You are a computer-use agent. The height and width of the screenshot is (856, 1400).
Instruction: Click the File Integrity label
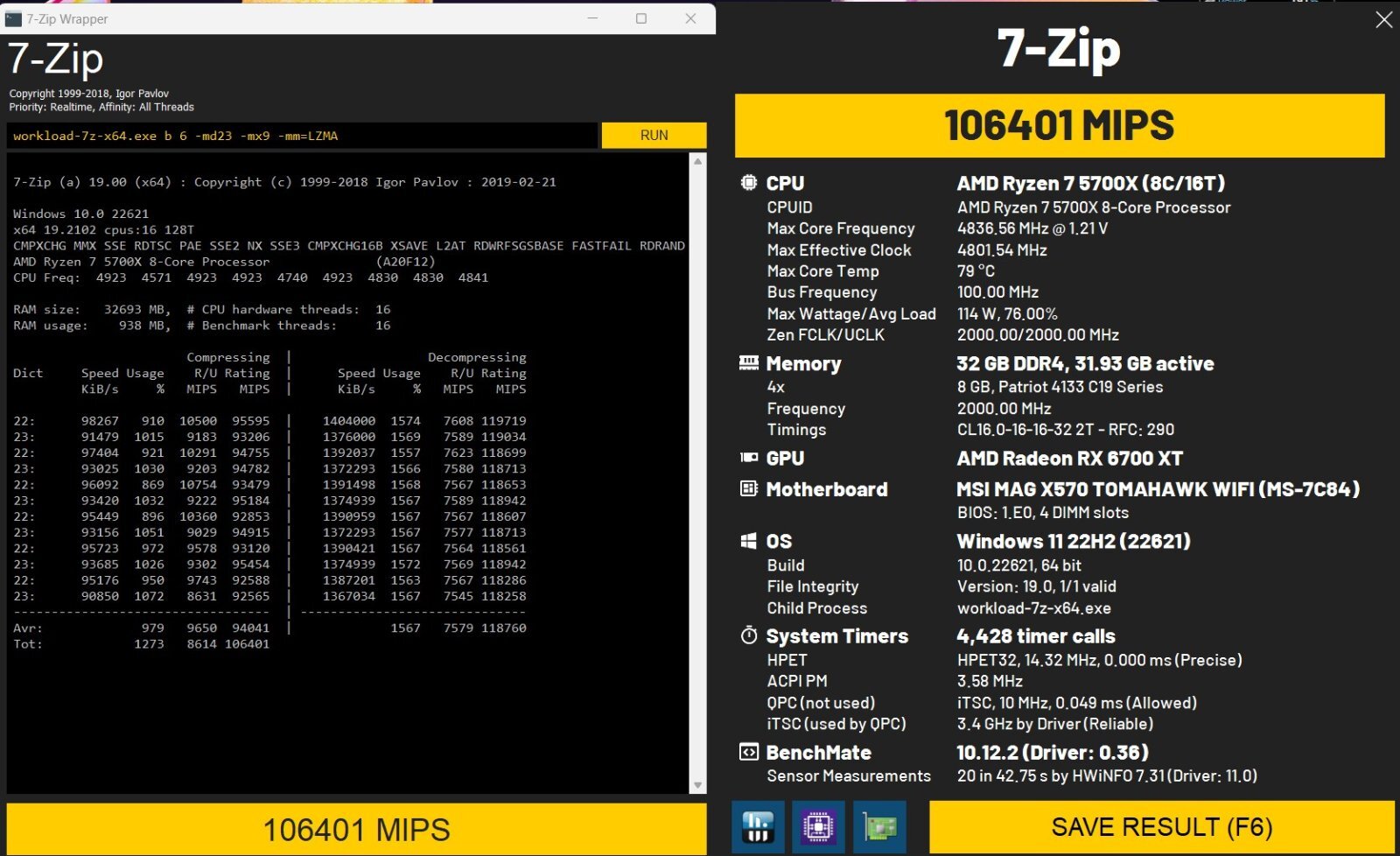coord(813,586)
